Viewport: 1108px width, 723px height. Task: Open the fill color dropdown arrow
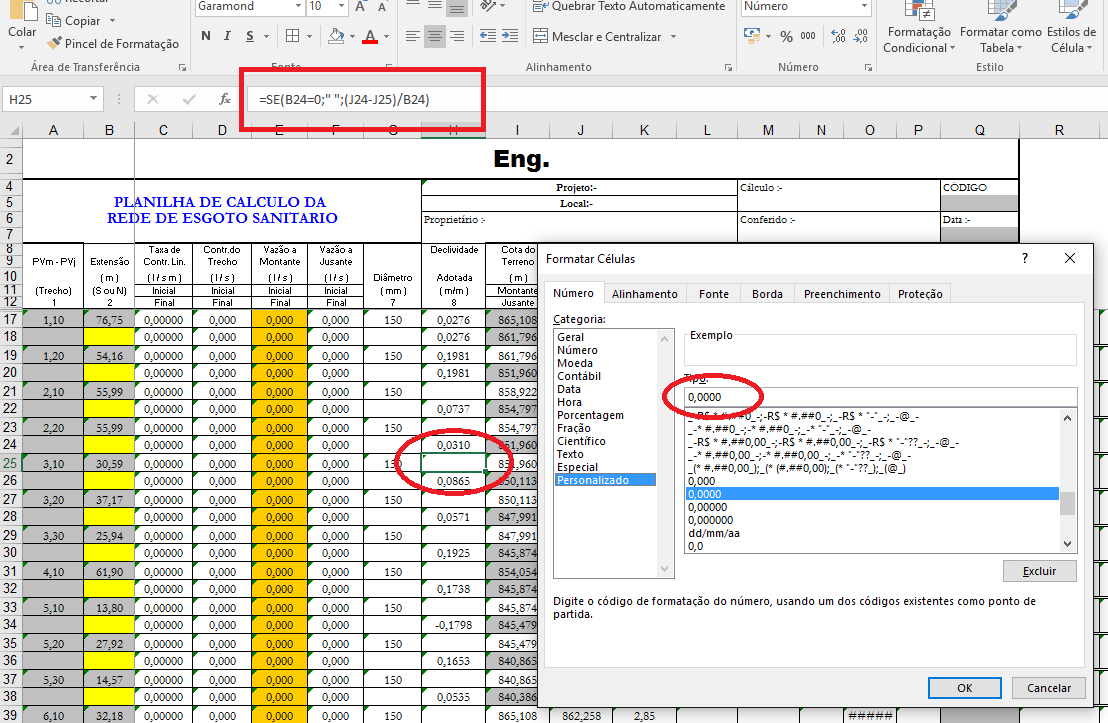click(x=353, y=36)
